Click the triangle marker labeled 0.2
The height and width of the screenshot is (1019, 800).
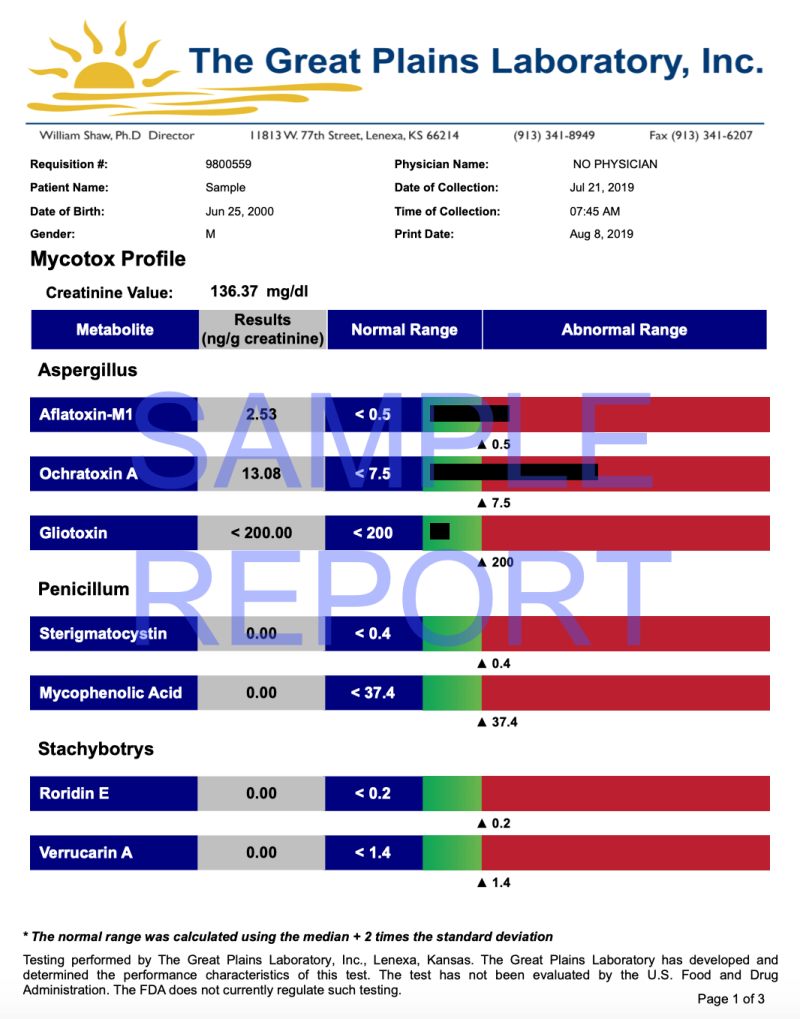tap(482, 823)
